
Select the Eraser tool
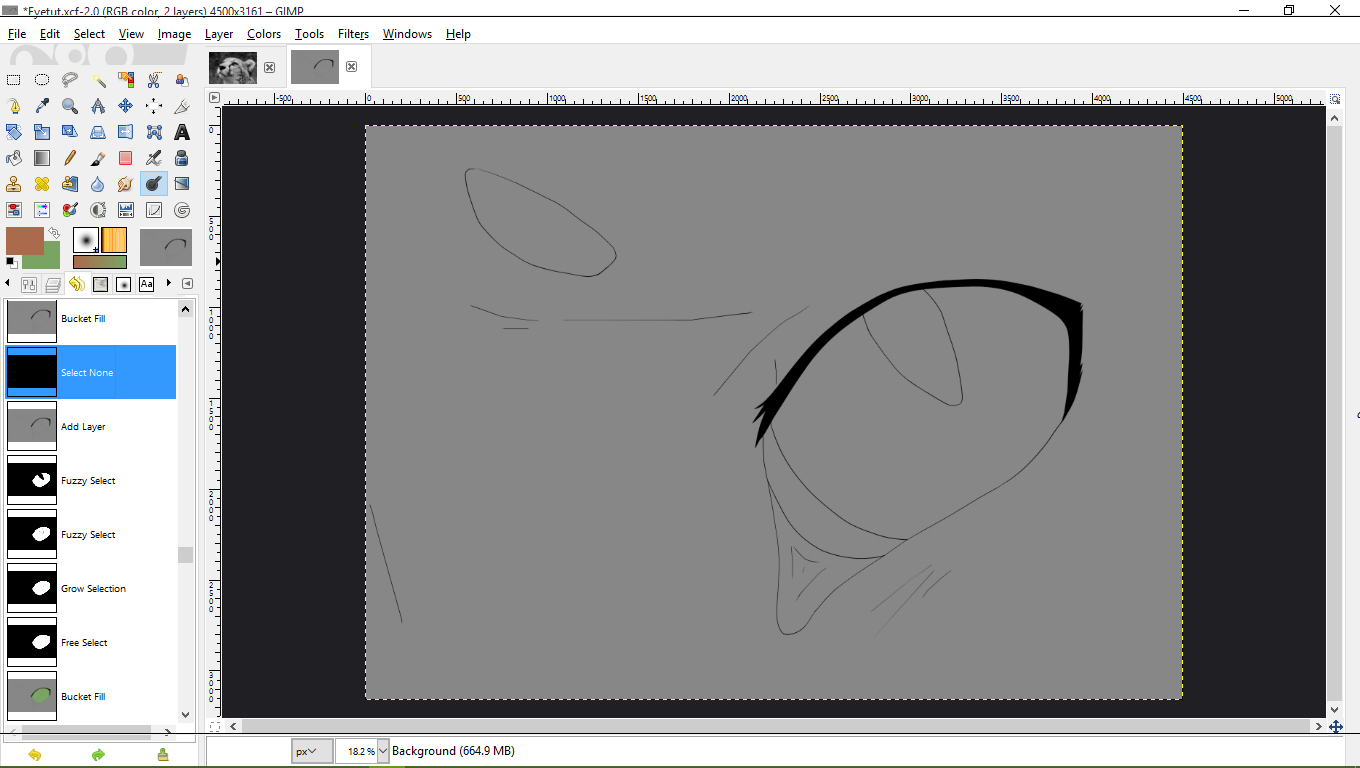pyautogui.click(x=126, y=158)
